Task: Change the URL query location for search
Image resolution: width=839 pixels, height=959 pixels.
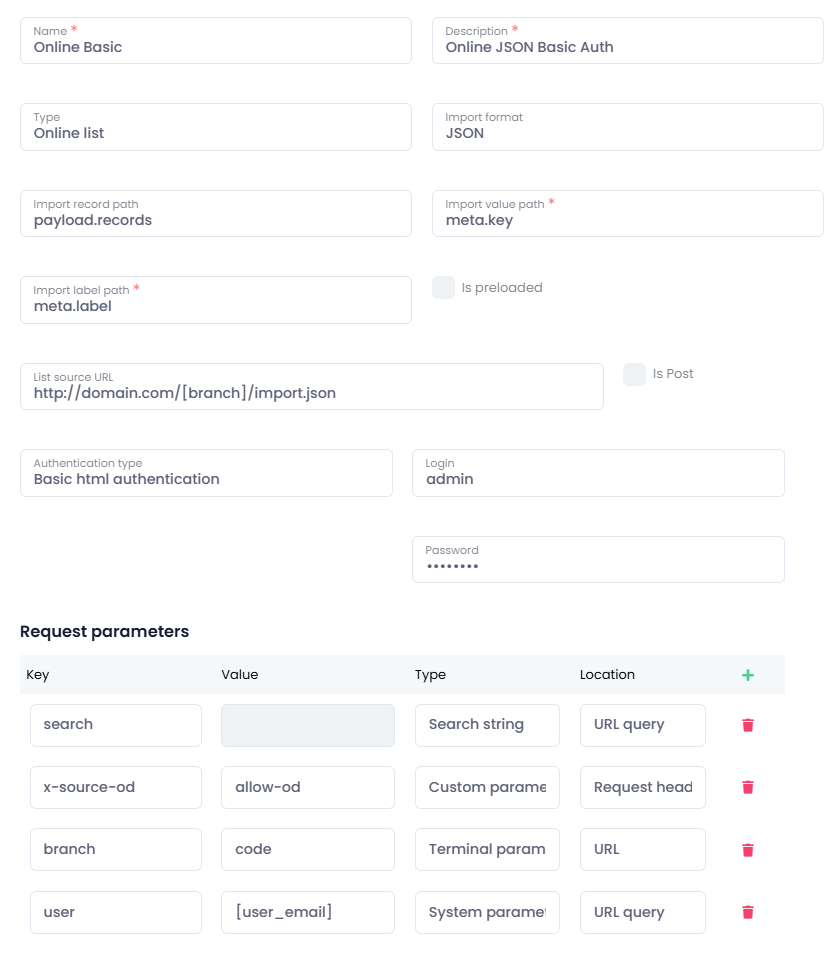Action: point(642,725)
